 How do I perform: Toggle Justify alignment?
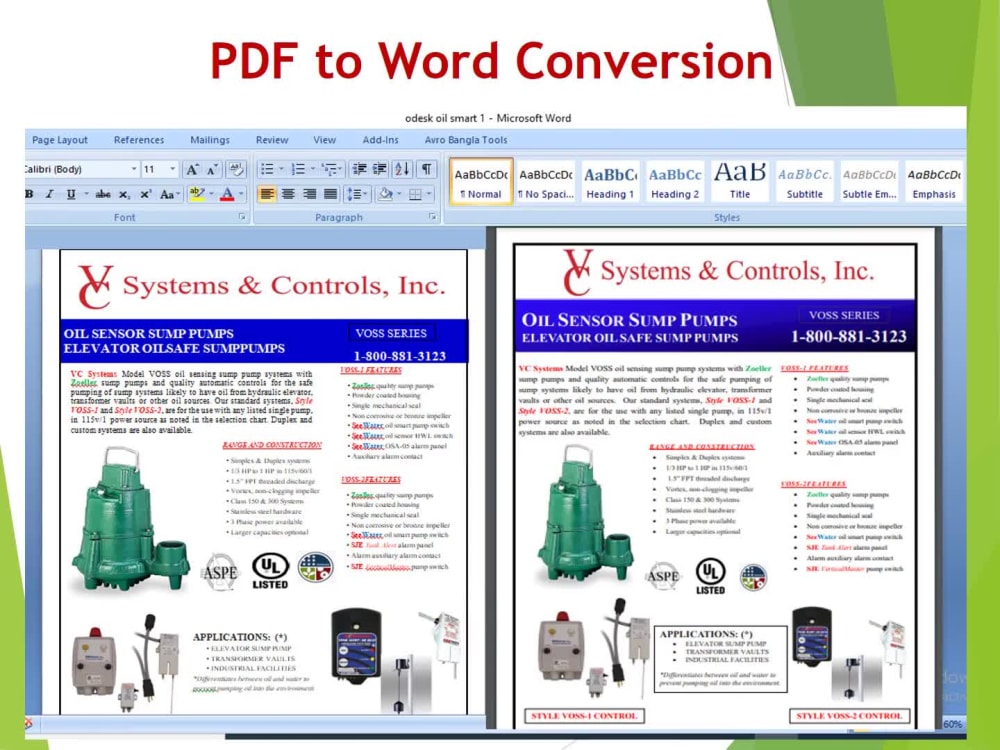click(x=330, y=194)
